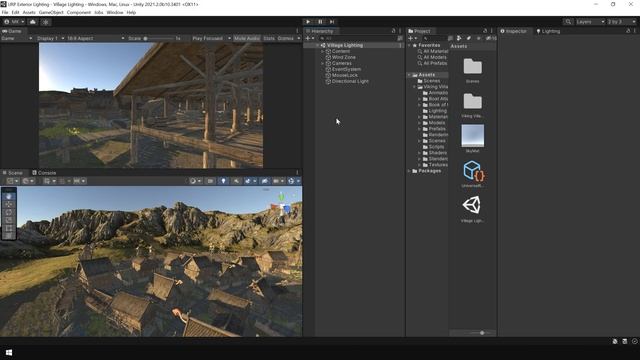Select EventSystem in Hierarchy
Image resolution: width=640 pixels, height=360 pixels.
tap(346, 69)
